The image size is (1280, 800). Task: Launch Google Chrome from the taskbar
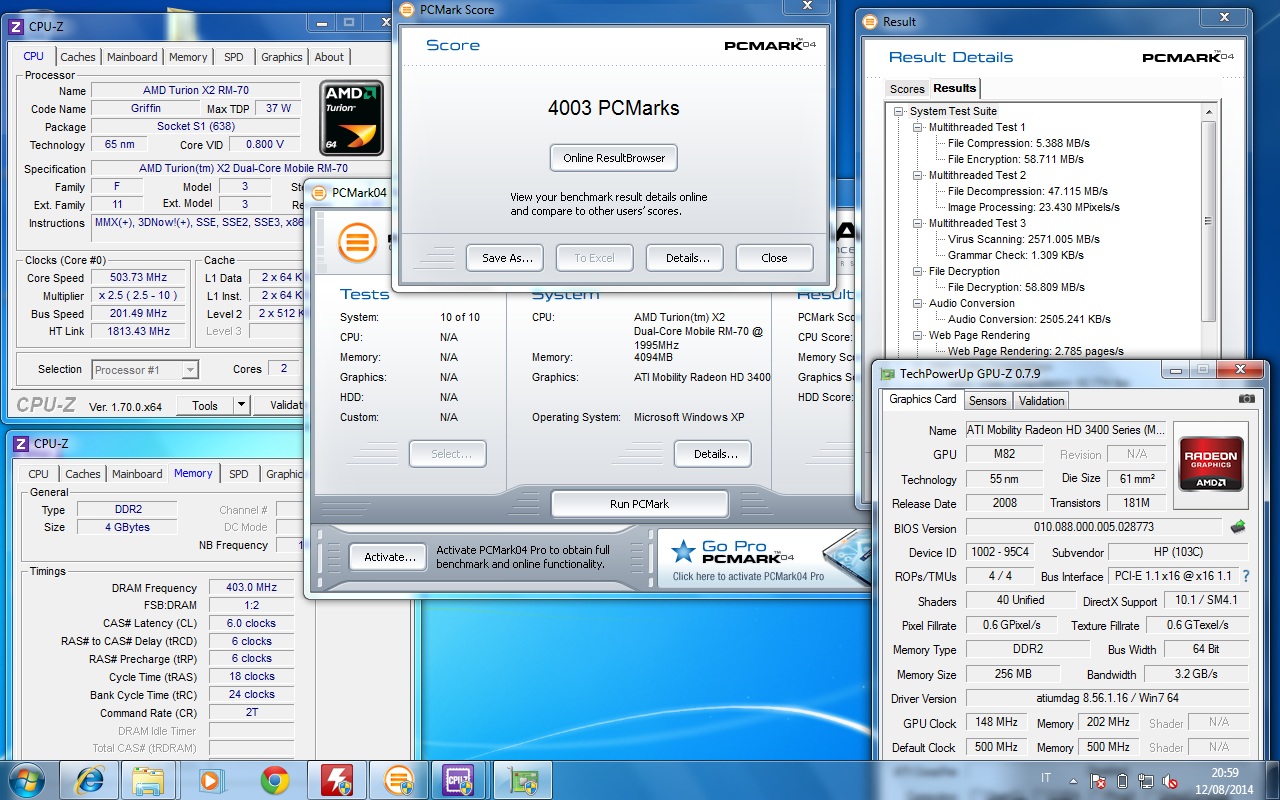tap(274, 780)
